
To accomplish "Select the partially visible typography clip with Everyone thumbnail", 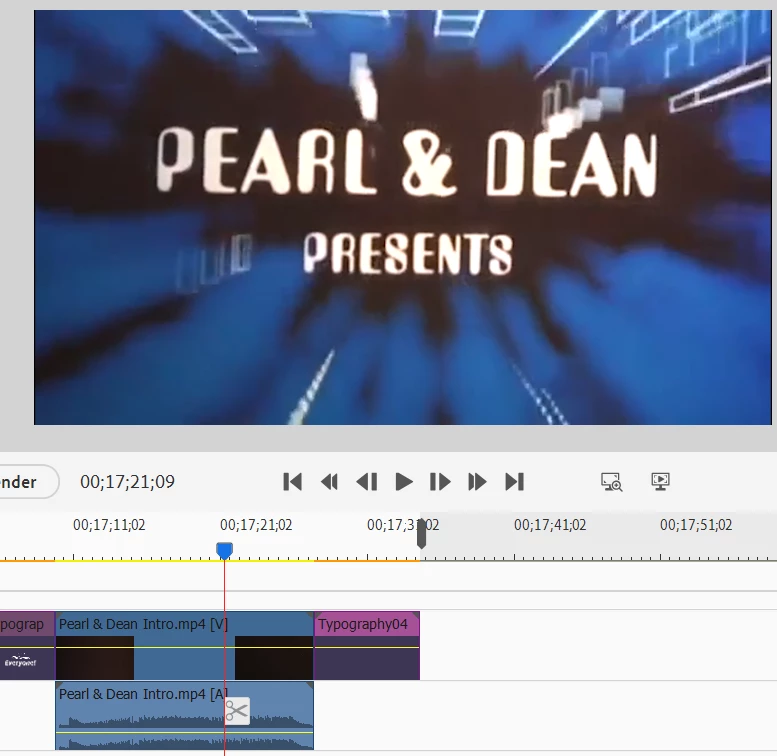I will point(27,646).
